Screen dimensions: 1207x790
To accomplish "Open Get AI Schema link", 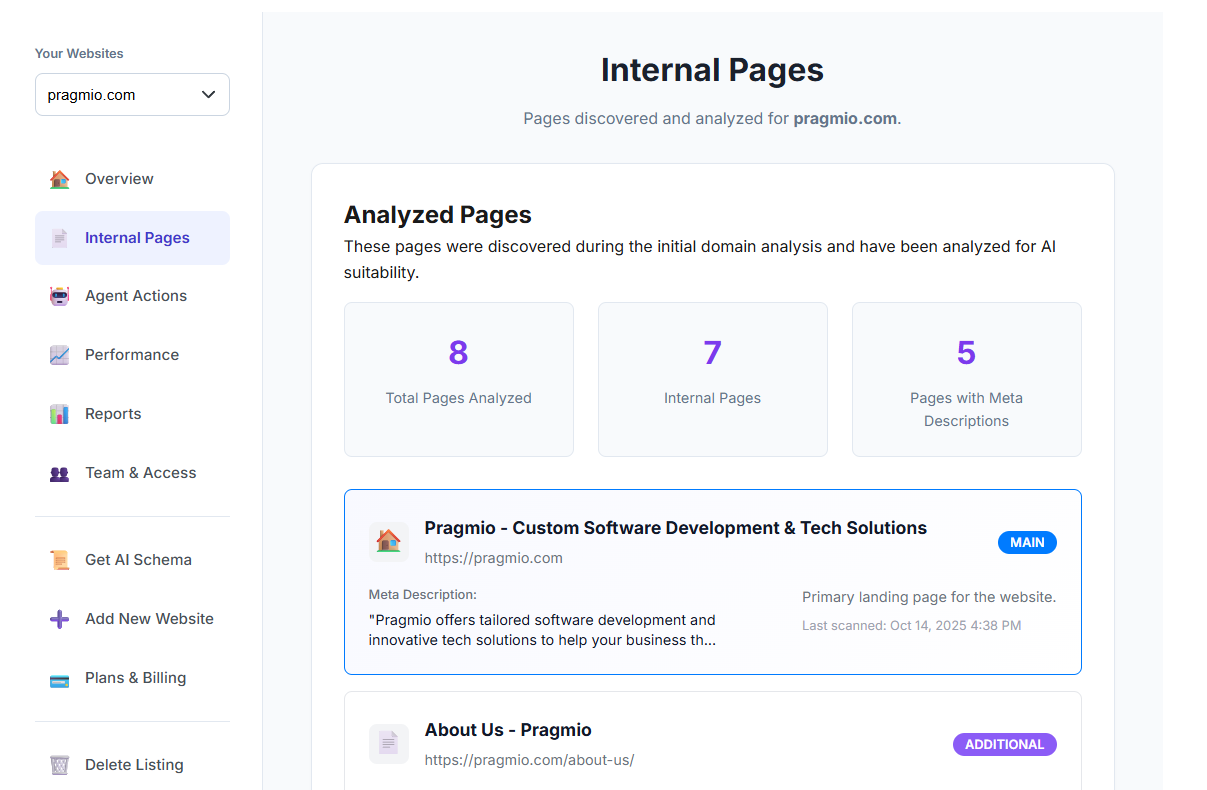I will (132, 560).
